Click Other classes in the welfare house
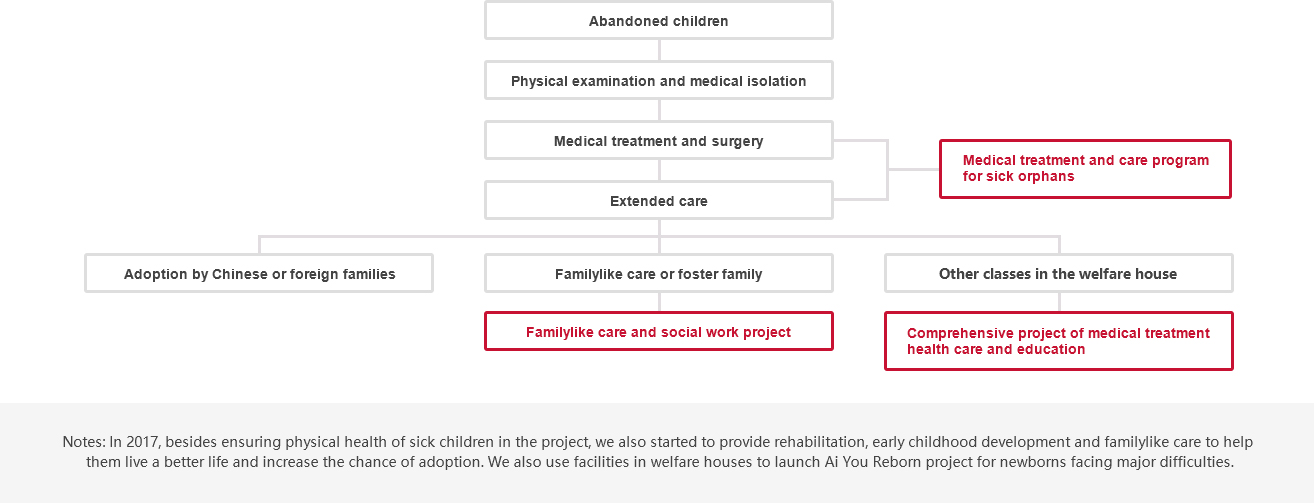 pyautogui.click(x=1058, y=273)
